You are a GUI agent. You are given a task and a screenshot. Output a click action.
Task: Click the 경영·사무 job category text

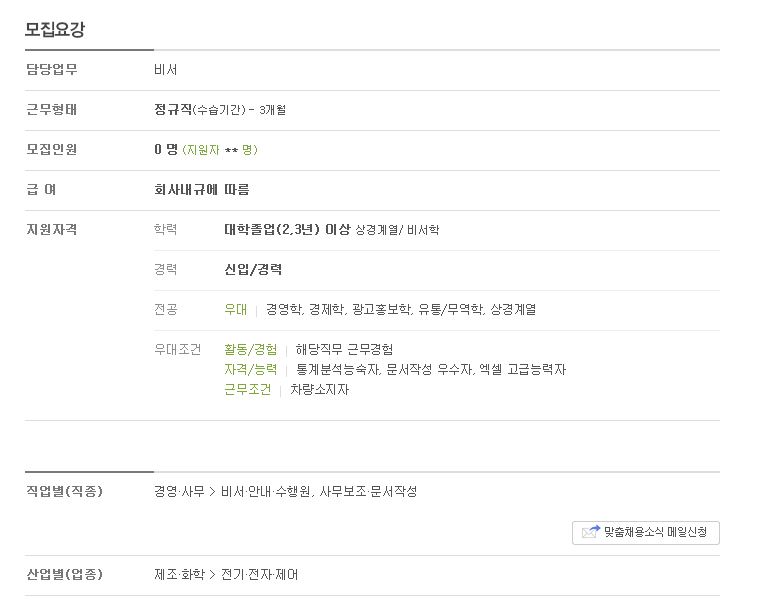click(179, 491)
